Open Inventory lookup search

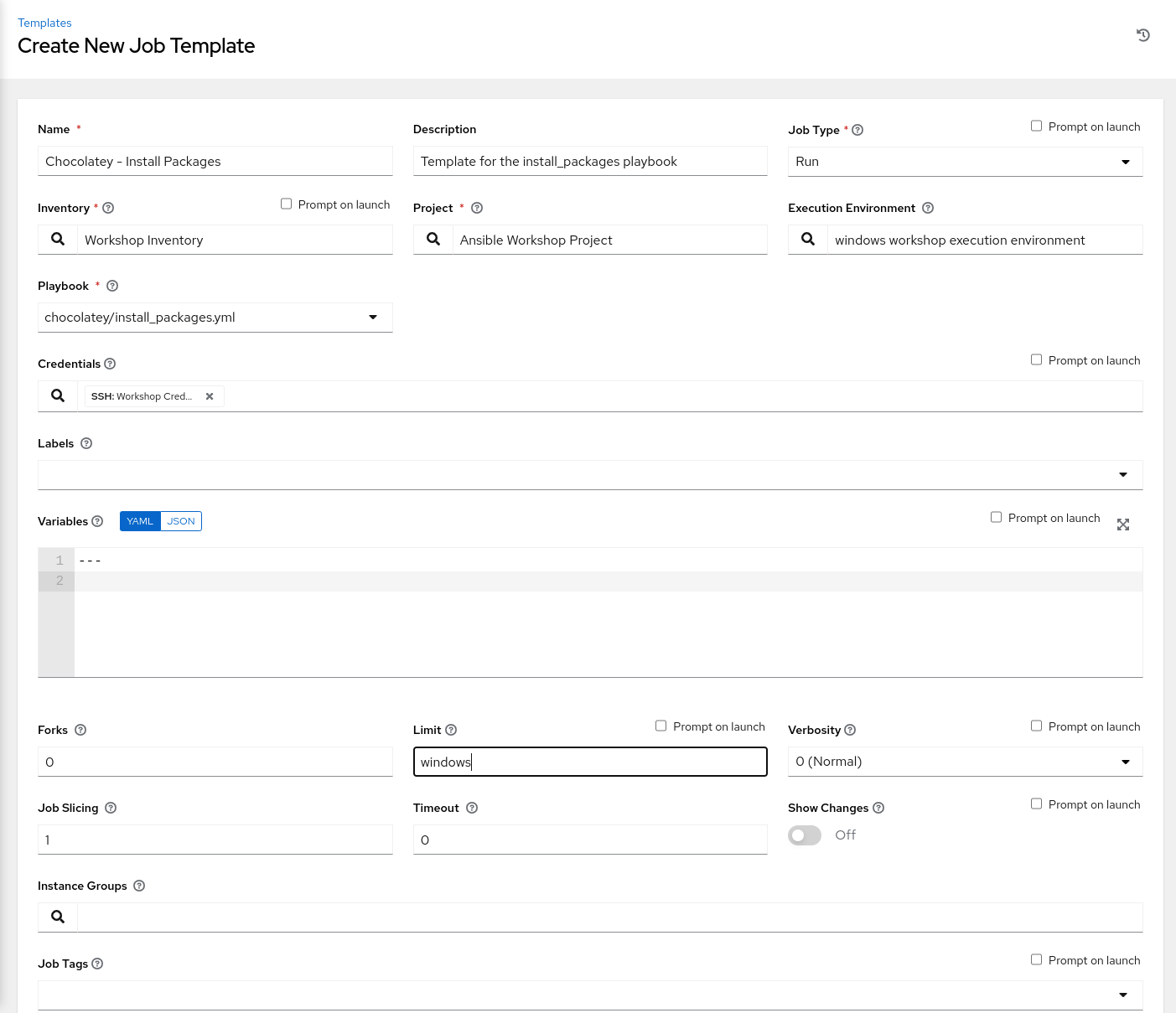pyautogui.click(x=58, y=240)
